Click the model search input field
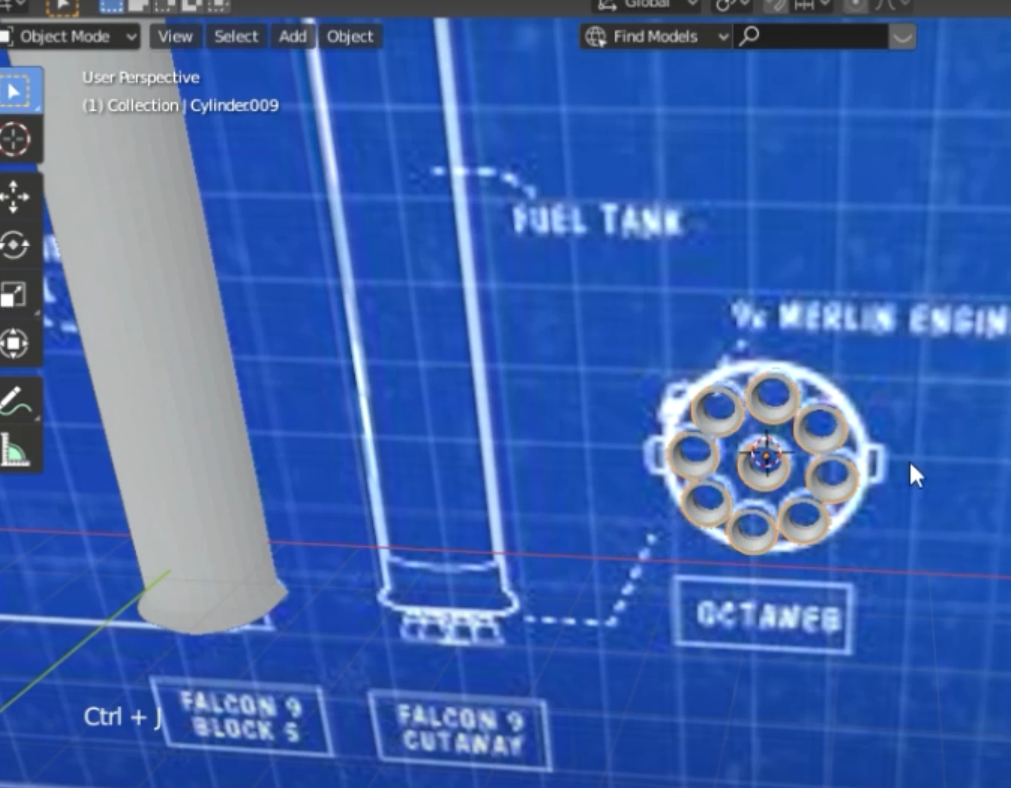 pos(812,37)
